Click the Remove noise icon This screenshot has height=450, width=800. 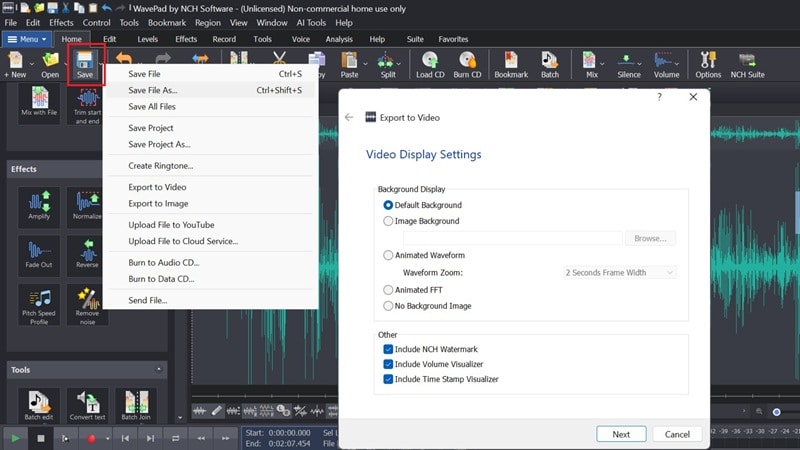(x=87, y=305)
